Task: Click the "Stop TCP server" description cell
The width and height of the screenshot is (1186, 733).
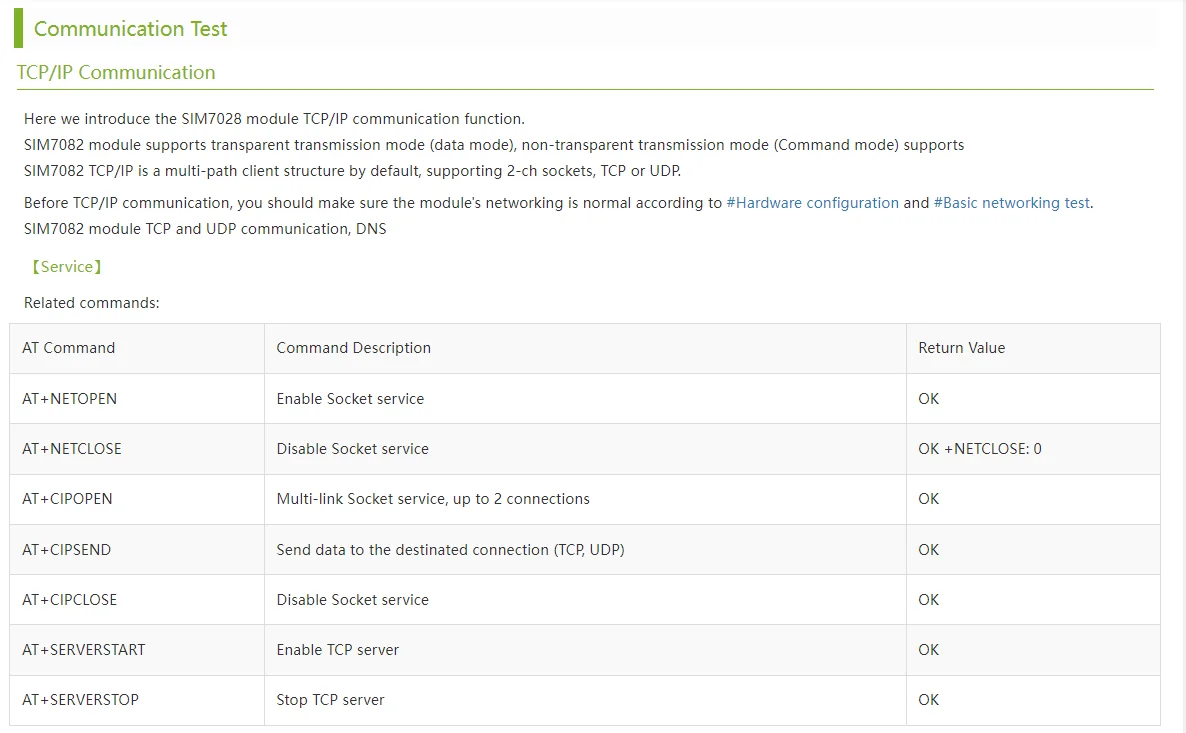Action: [330, 700]
